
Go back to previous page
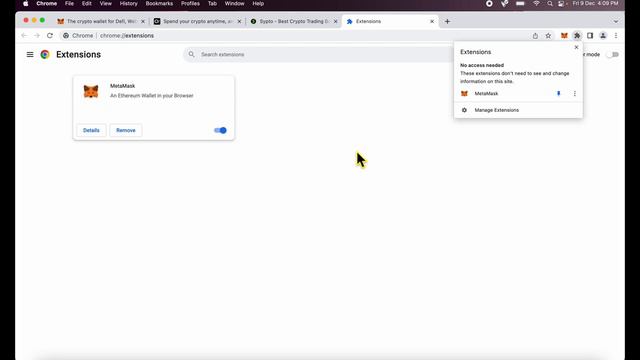(x=24, y=36)
